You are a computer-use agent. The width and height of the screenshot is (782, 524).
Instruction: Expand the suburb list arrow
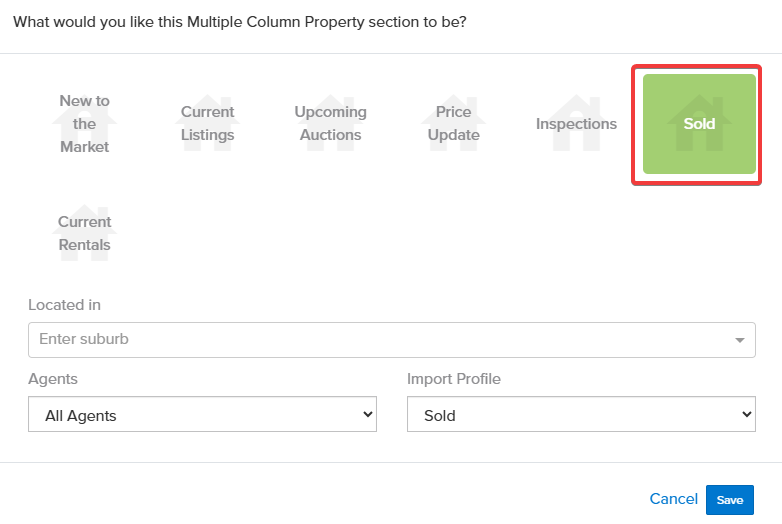(740, 340)
